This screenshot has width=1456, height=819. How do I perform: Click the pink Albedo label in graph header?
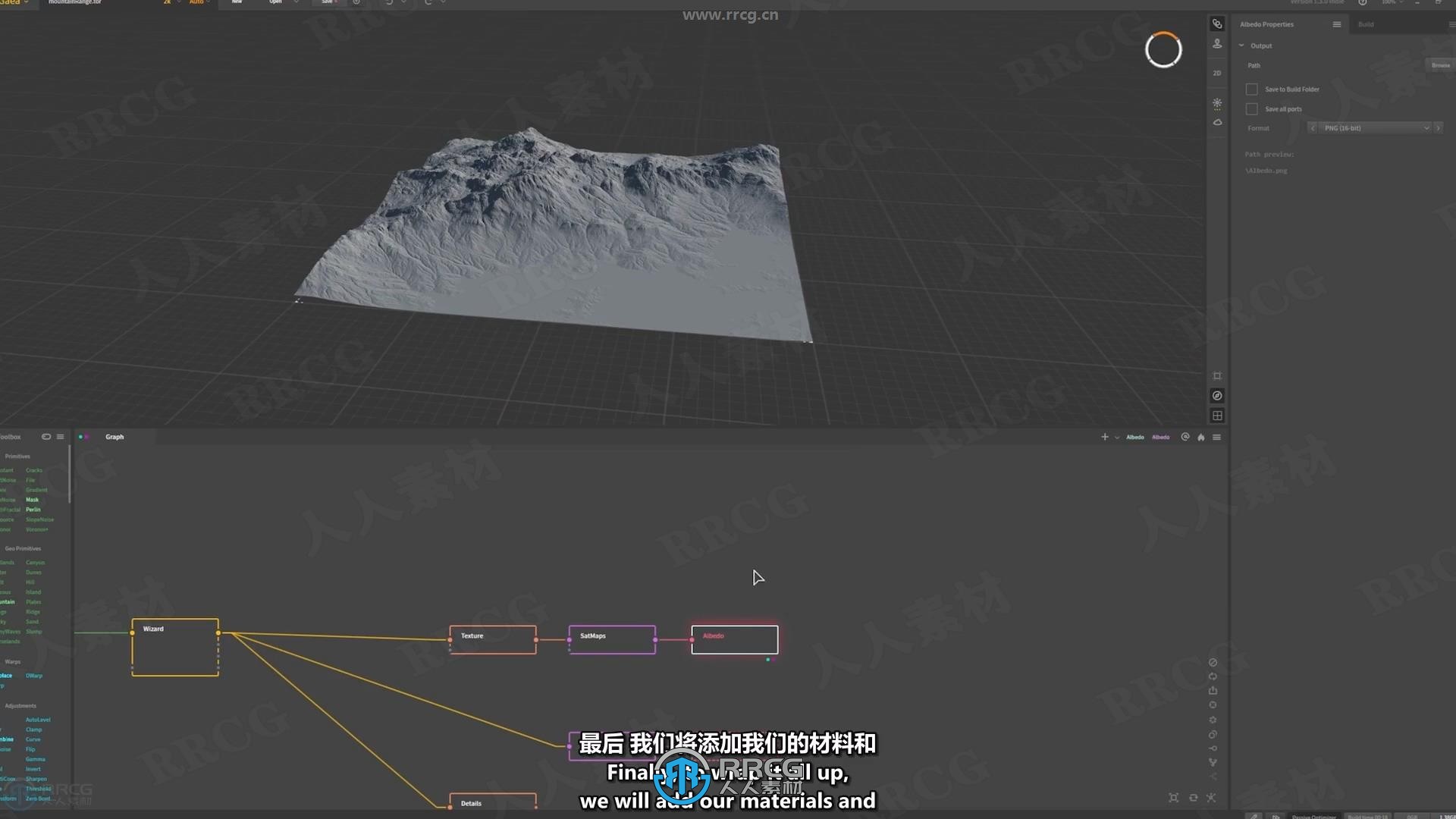point(1160,437)
